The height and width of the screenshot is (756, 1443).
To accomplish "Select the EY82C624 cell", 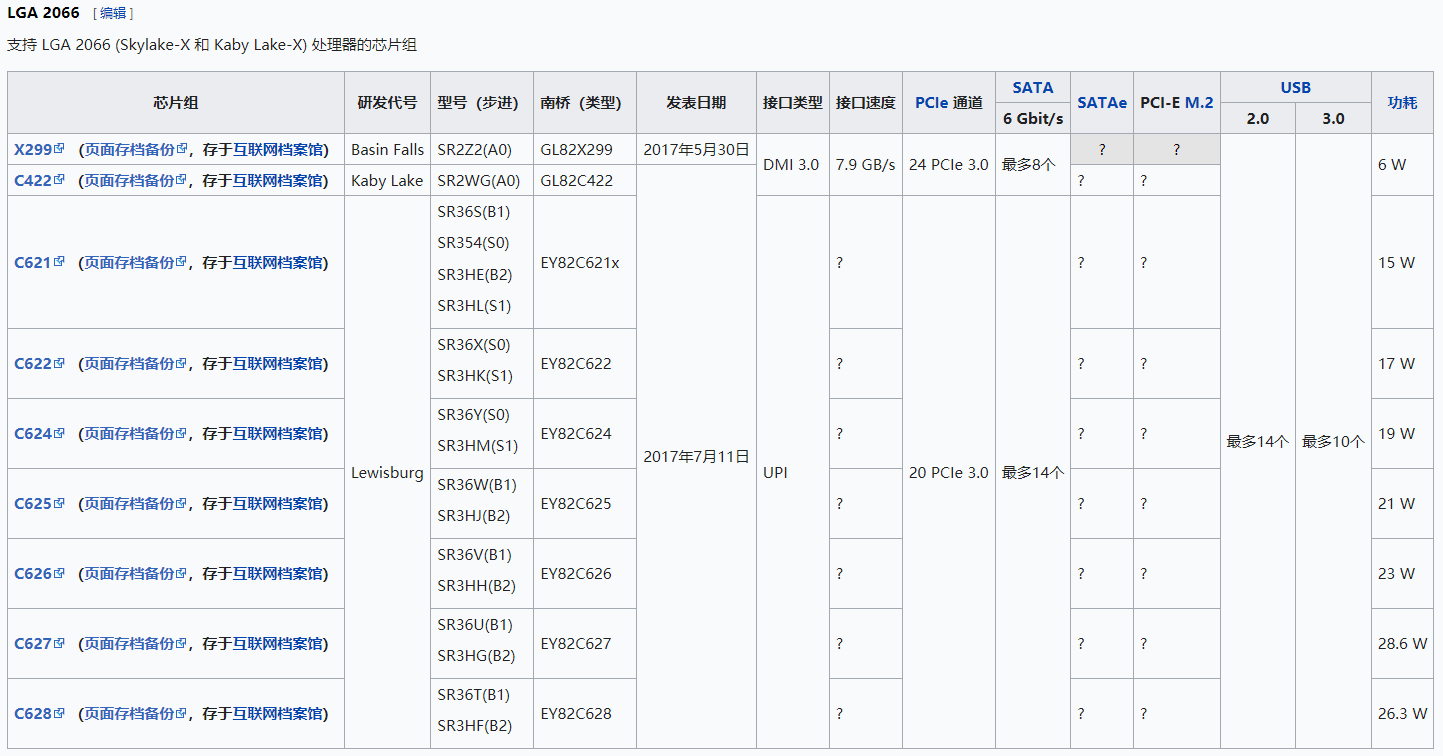I will pyautogui.click(x=584, y=433).
